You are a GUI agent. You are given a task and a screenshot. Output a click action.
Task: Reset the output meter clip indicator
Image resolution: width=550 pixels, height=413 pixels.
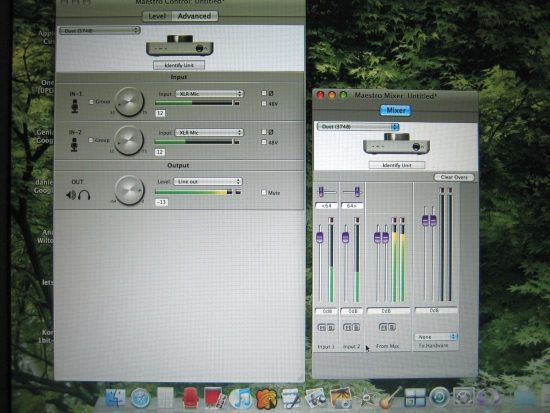(x=238, y=192)
